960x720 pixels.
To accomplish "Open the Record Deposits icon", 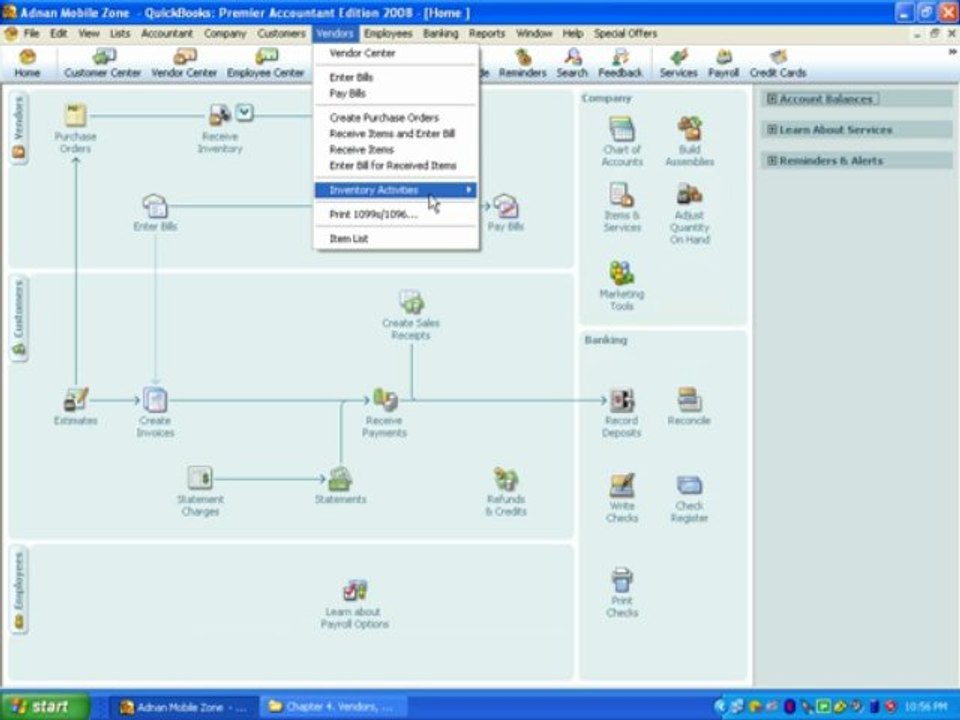I will click(x=621, y=400).
